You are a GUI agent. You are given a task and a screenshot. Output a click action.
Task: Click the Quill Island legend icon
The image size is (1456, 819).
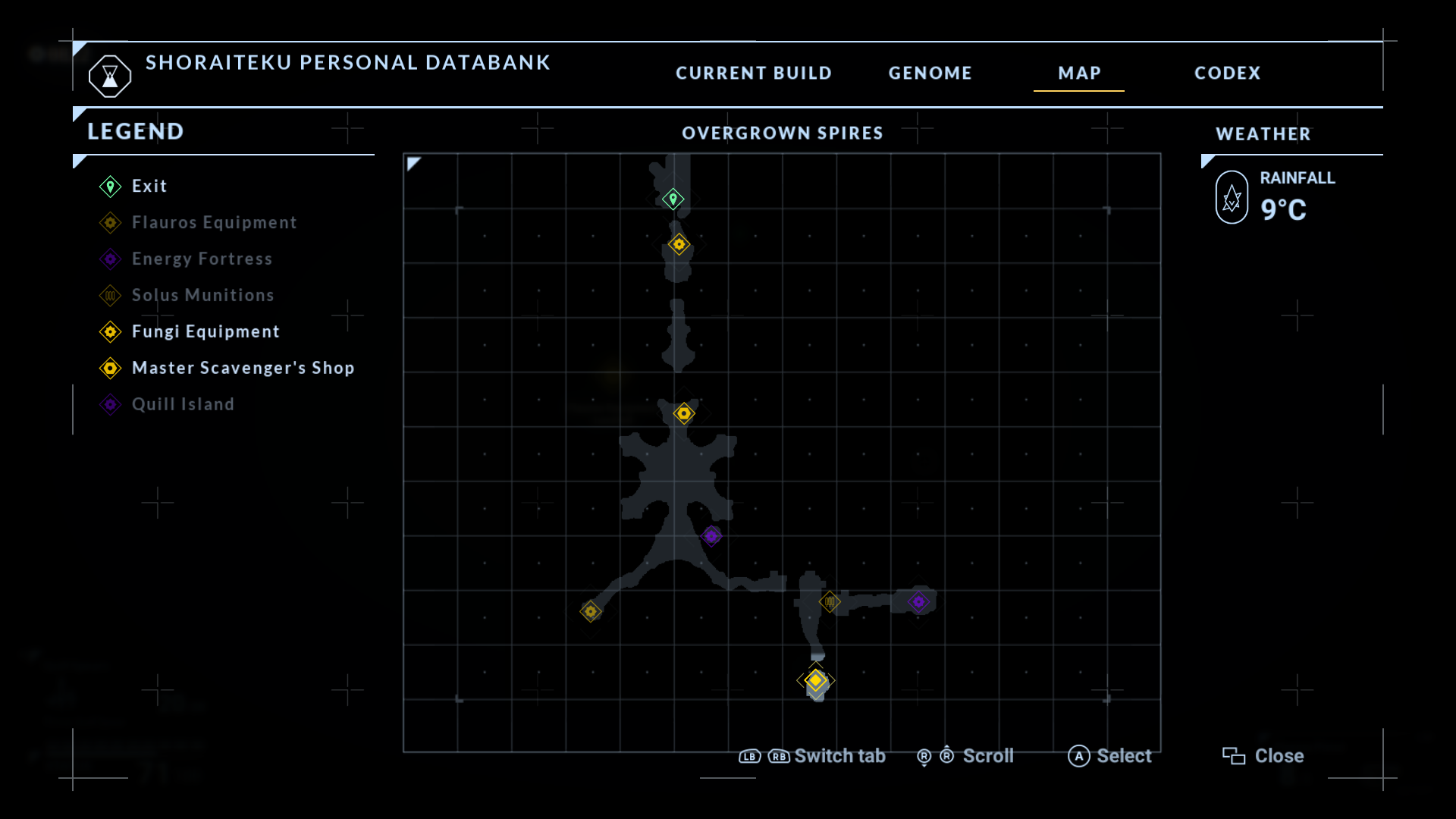111,404
